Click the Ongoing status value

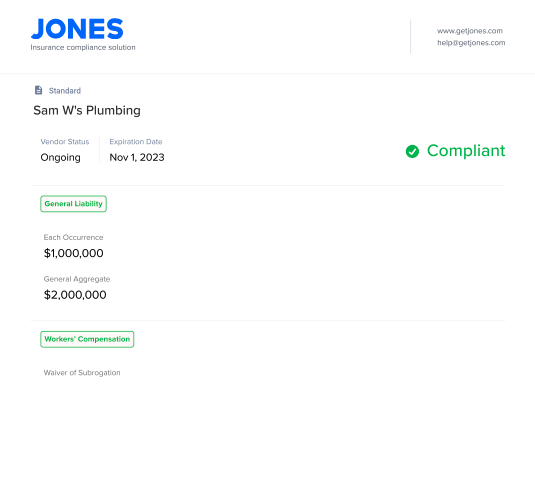coord(60,157)
